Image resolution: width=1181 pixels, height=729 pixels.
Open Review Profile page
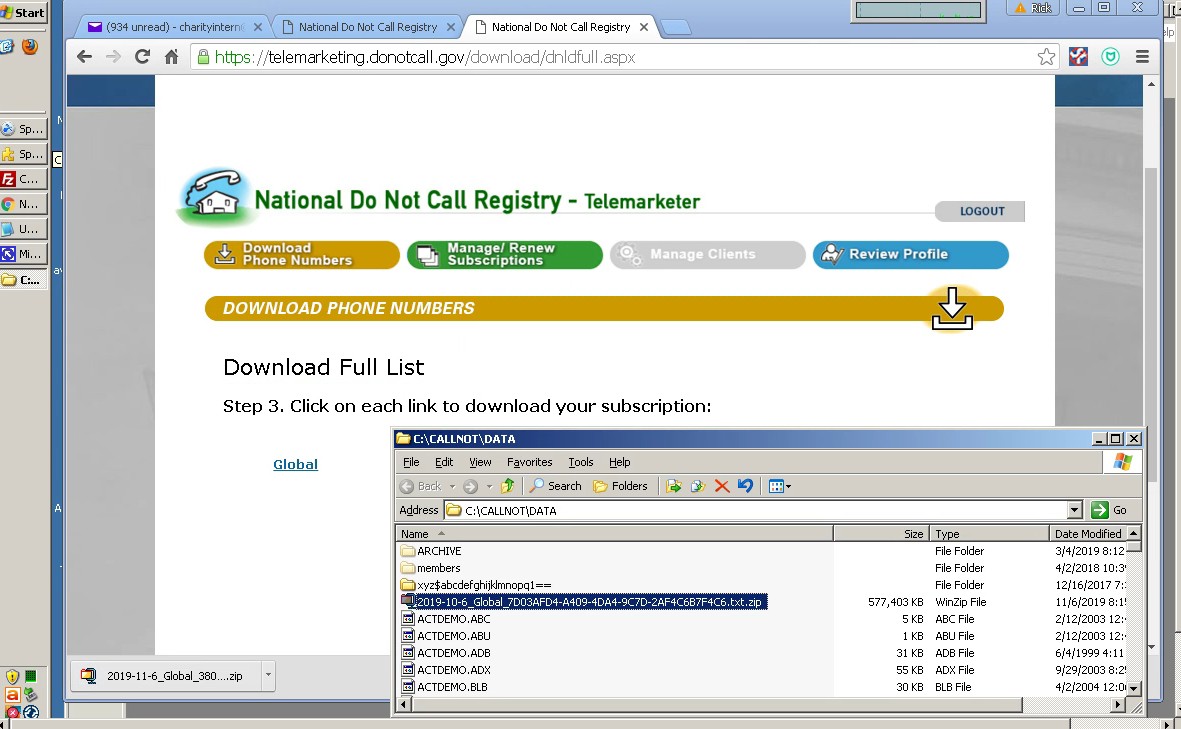[x=911, y=255]
